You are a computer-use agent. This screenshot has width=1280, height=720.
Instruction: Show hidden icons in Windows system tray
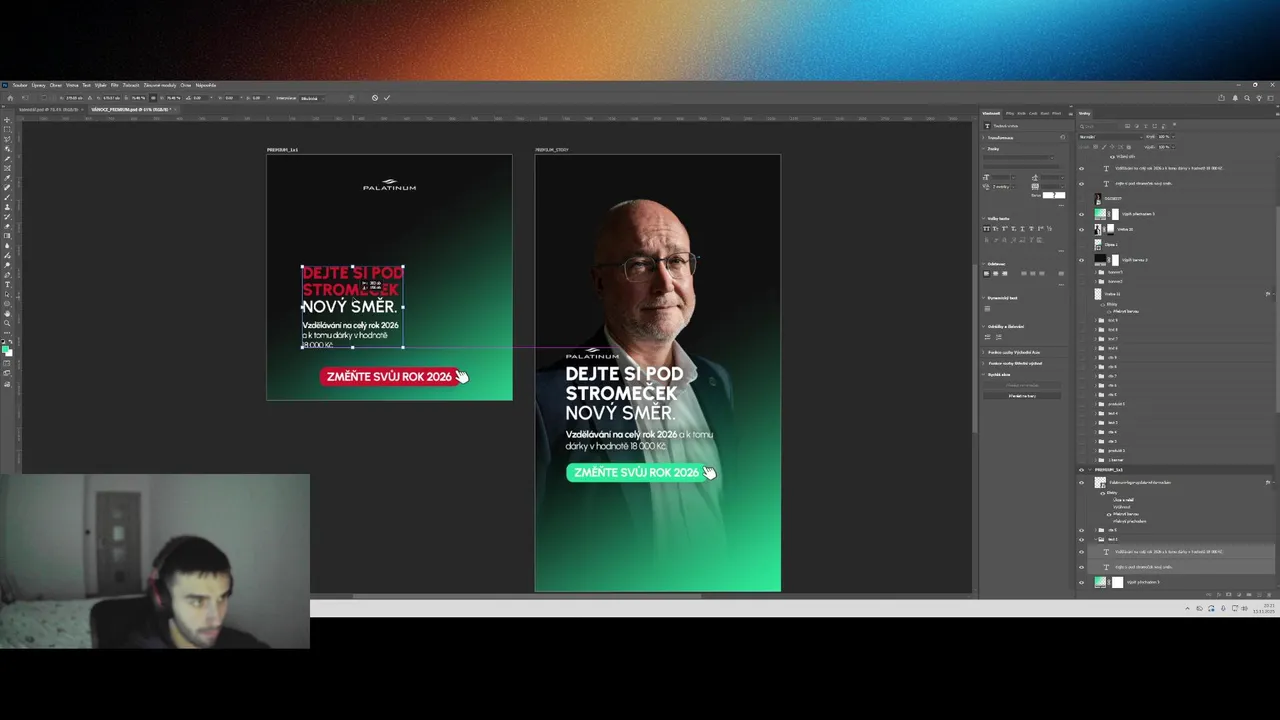tap(1187, 608)
